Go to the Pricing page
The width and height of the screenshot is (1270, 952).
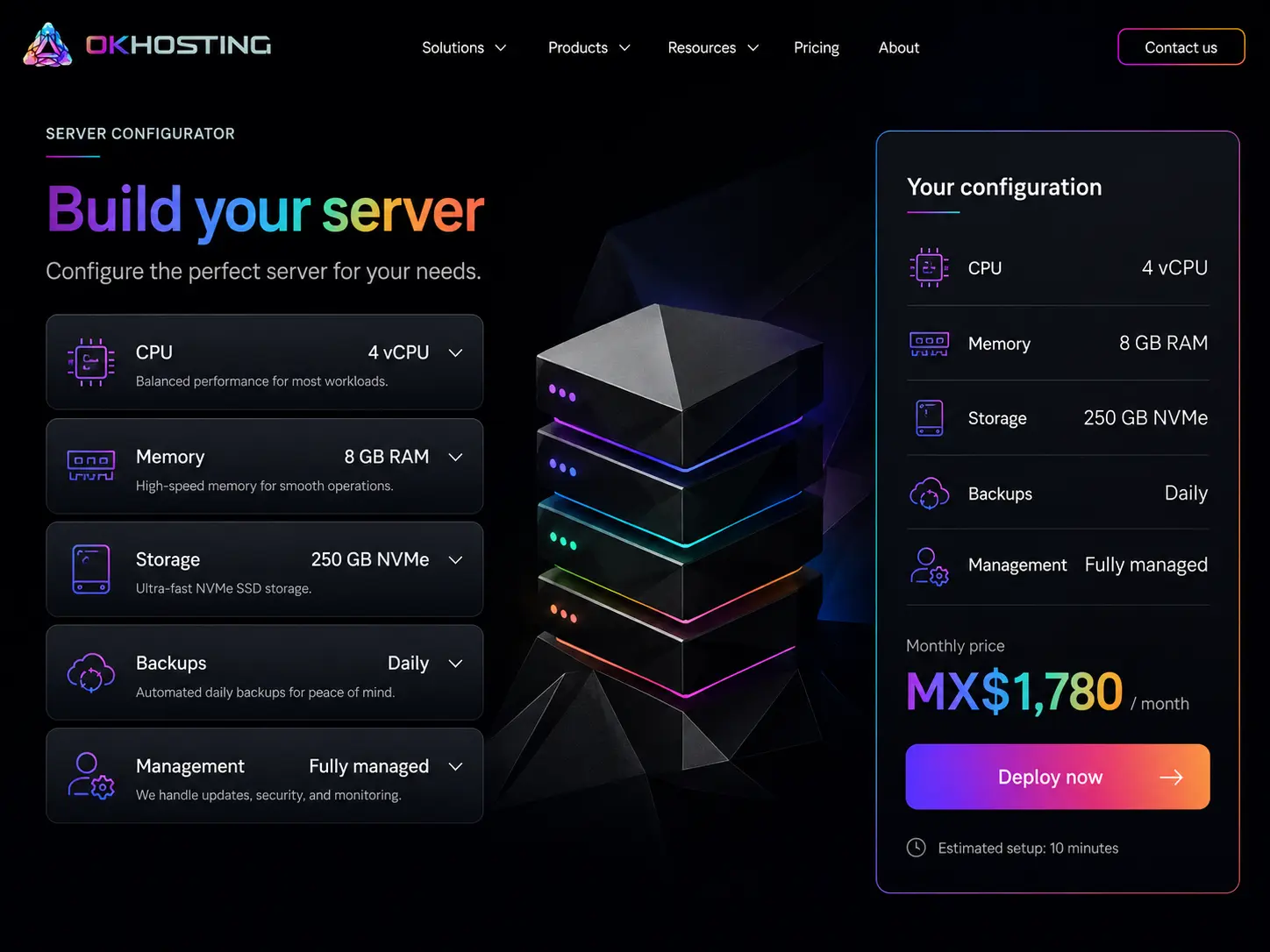tap(817, 47)
